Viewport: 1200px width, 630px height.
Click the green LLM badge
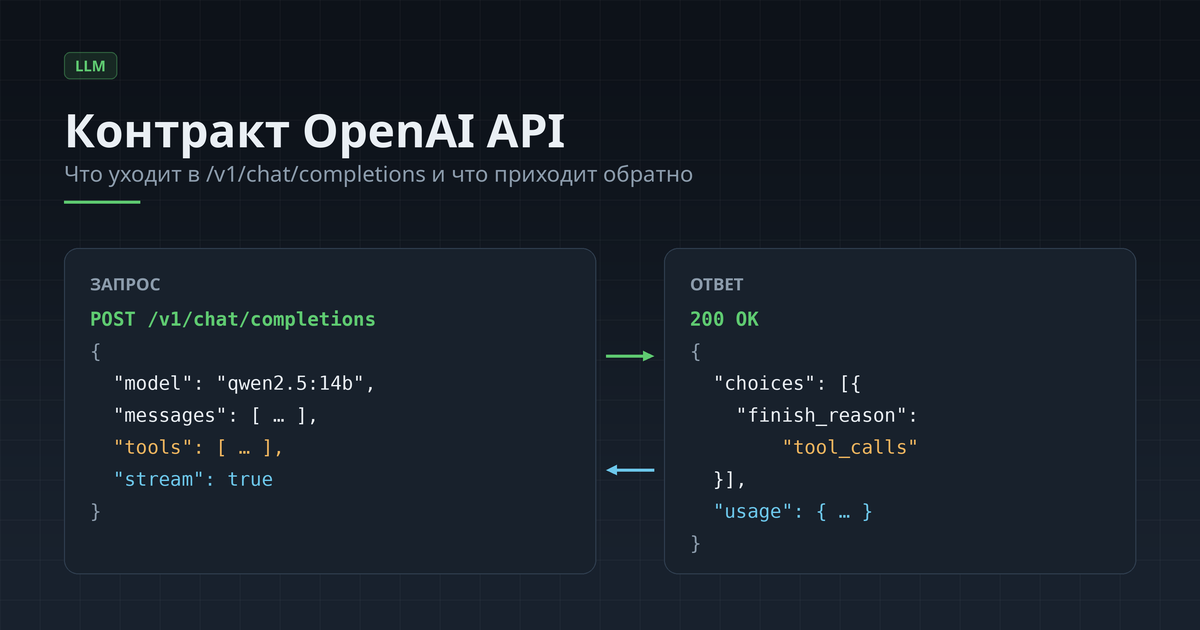(x=91, y=67)
